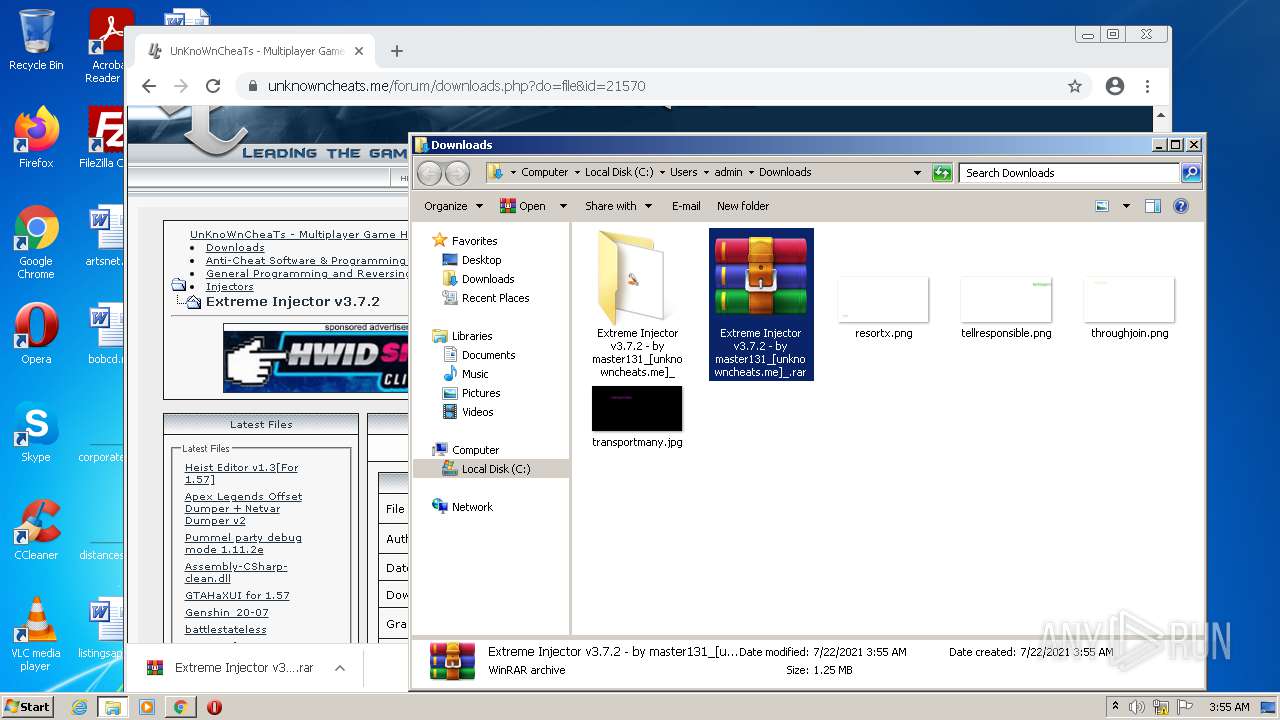The height and width of the screenshot is (720, 1280).
Task: Toggle the preview pane icon in Explorer
Action: (1153, 206)
